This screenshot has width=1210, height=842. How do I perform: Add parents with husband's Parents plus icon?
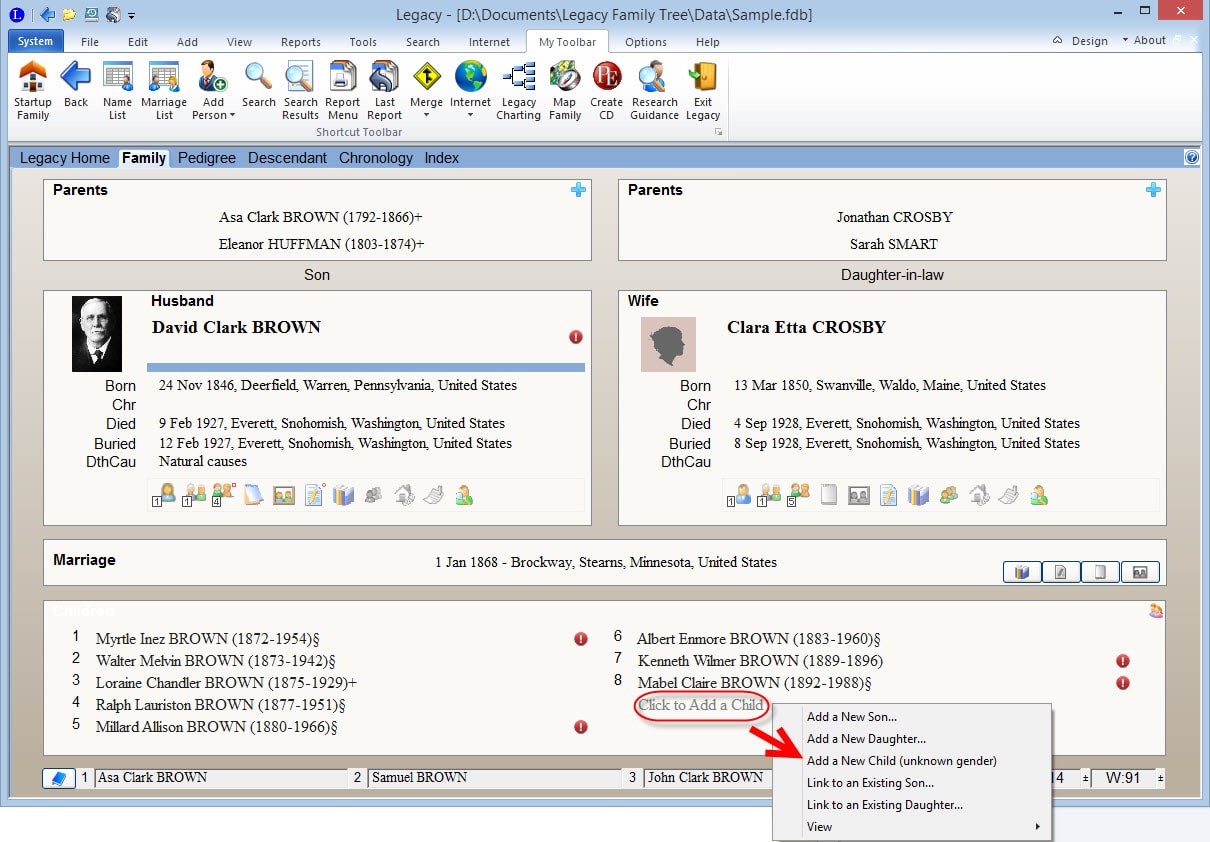(578, 190)
